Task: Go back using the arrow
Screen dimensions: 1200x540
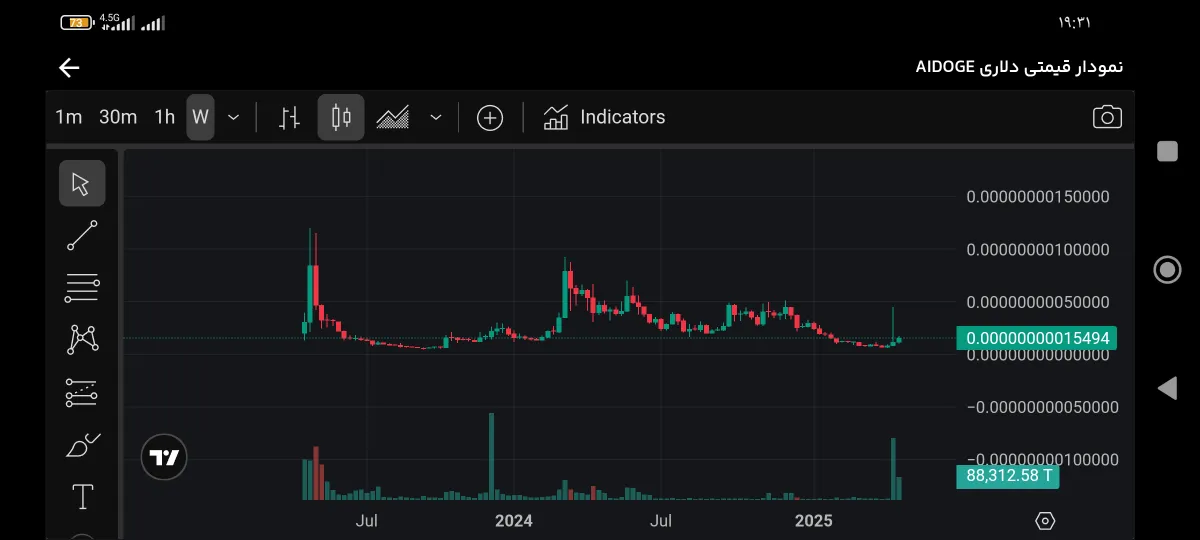Action: point(69,68)
